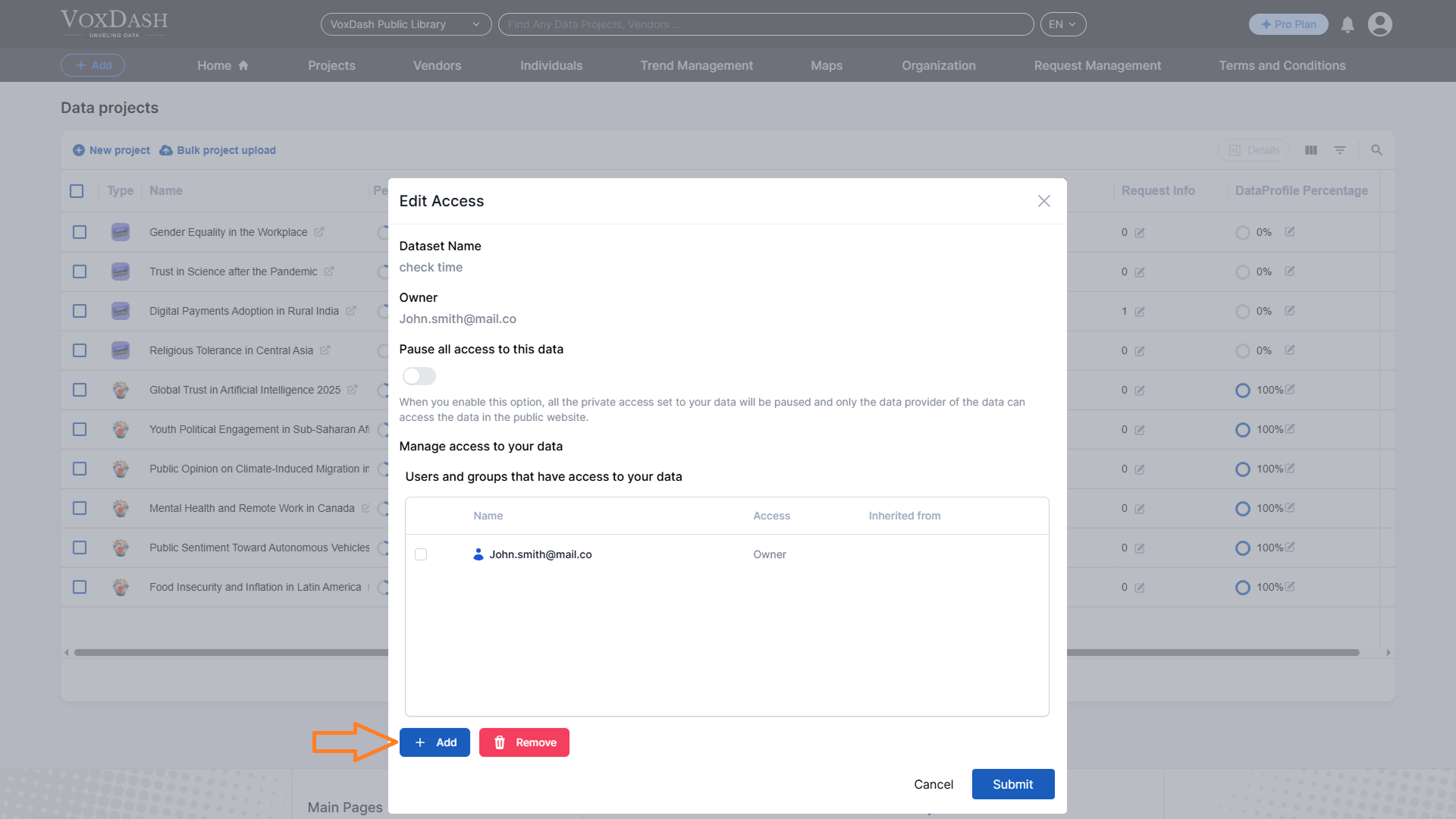
Task: Click the Find Any Data Projects search field
Action: [x=766, y=24]
